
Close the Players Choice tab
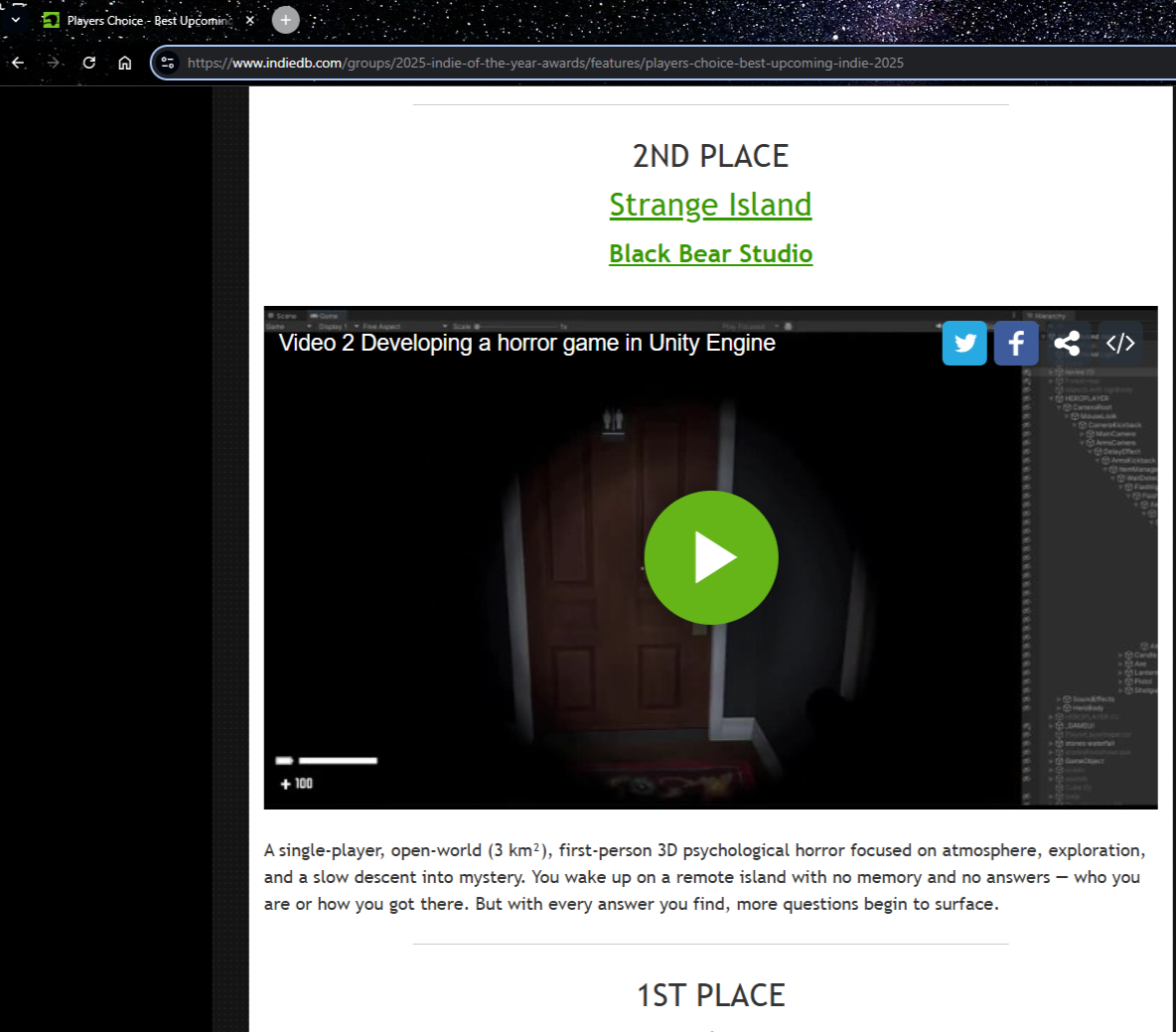click(250, 21)
